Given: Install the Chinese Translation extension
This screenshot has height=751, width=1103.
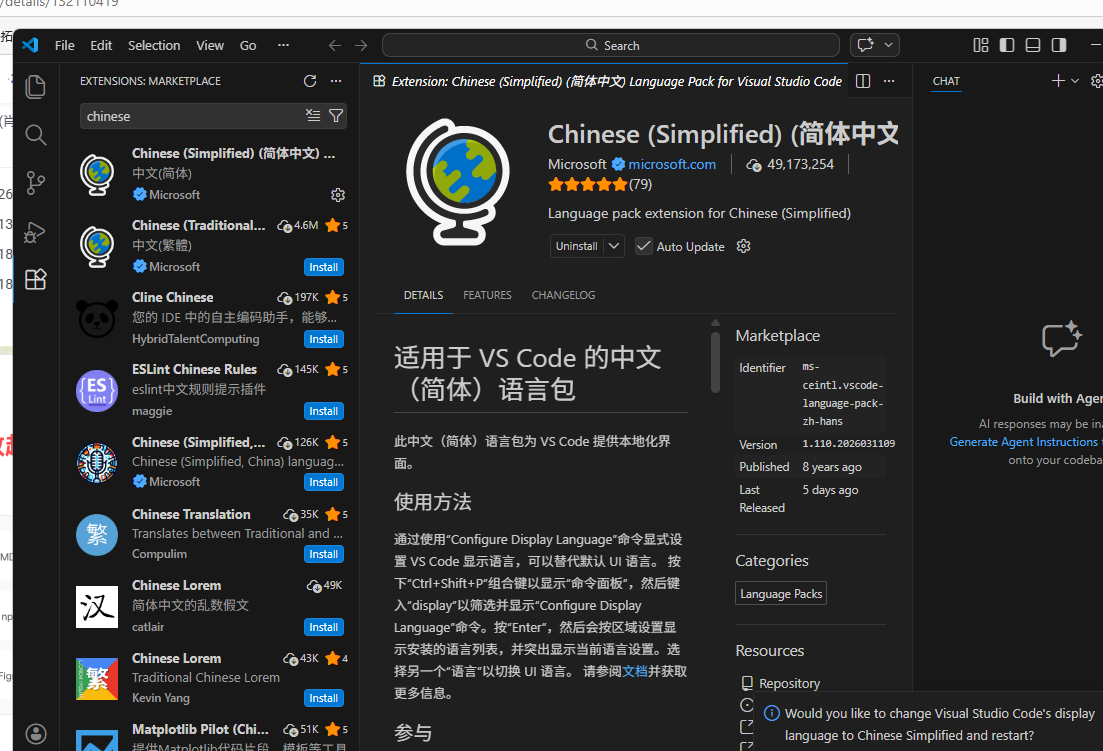Looking at the screenshot, I should pos(324,554).
